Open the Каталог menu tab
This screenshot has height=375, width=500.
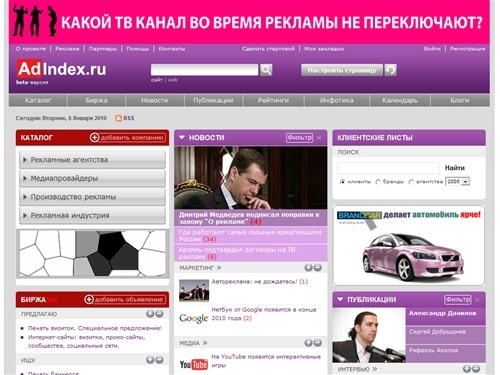point(38,100)
